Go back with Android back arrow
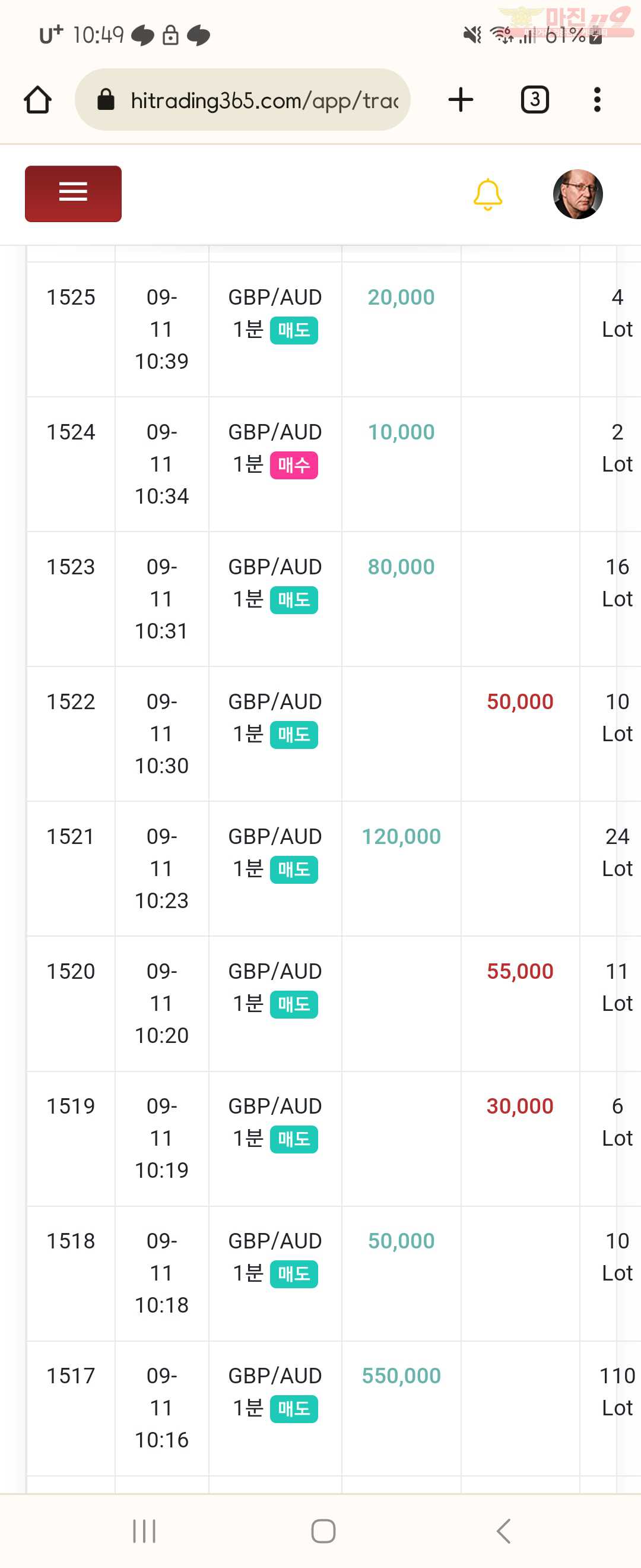Image resolution: width=641 pixels, height=1568 pixels. coord(503,1531)
